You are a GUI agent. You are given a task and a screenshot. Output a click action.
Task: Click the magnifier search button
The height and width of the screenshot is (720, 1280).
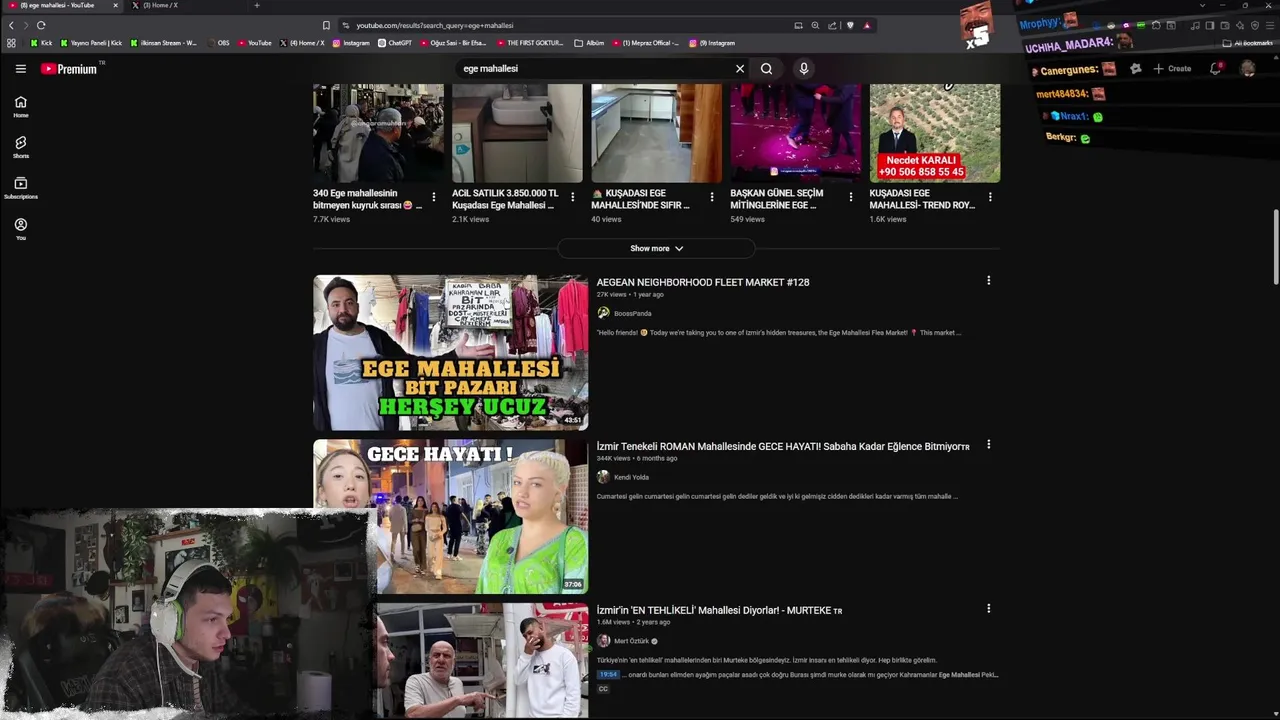766,69
